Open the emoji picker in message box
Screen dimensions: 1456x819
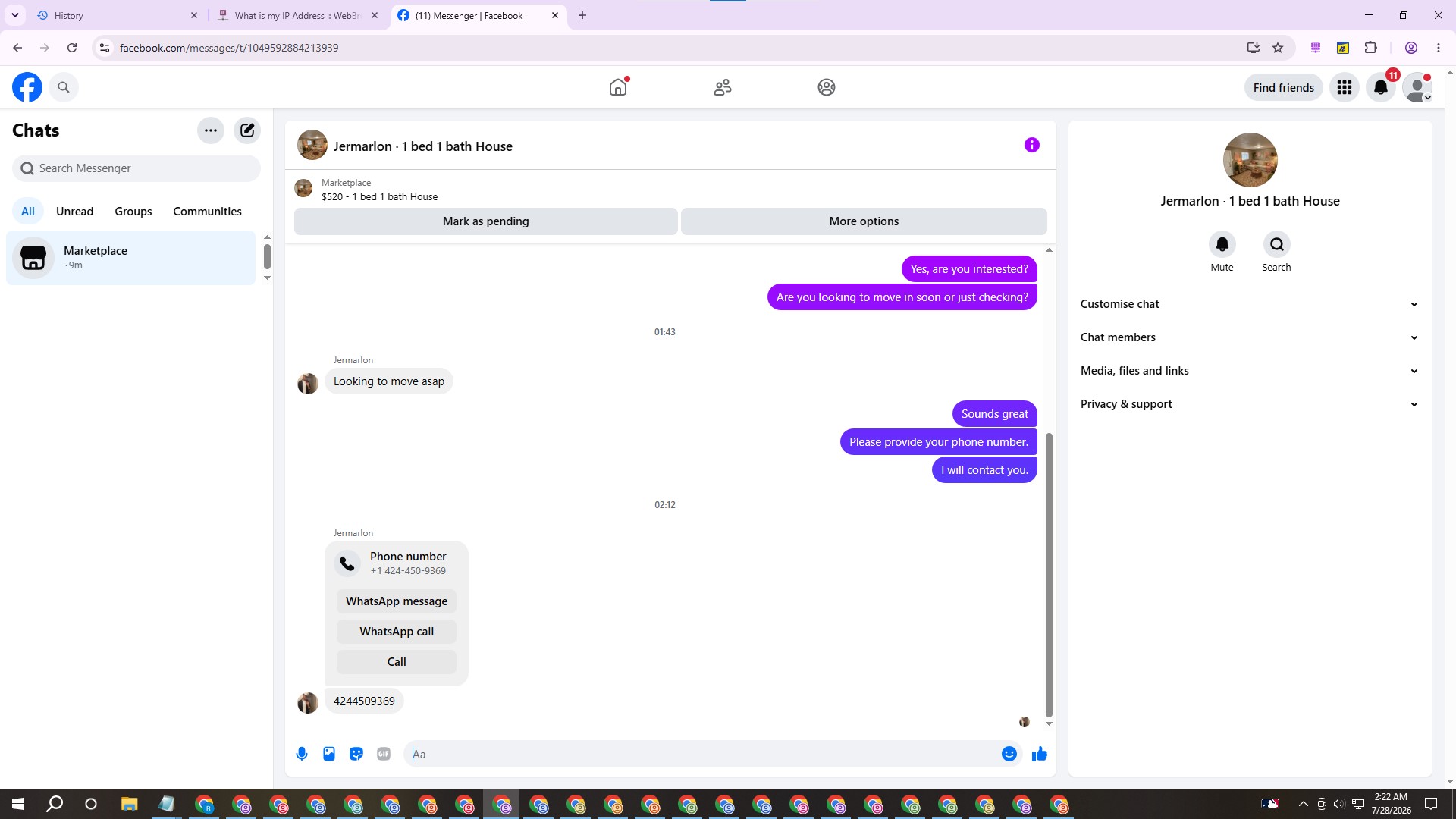tap(1009, 754)
